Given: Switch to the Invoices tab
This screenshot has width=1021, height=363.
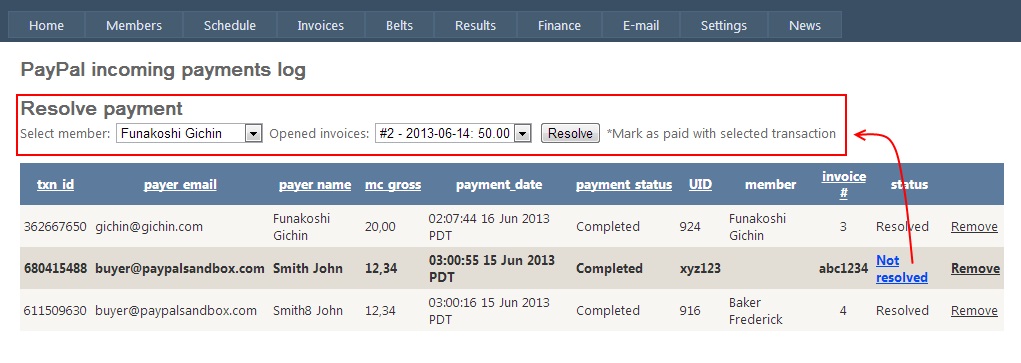Looking at the screenshot, I should [x=320, y=25].
